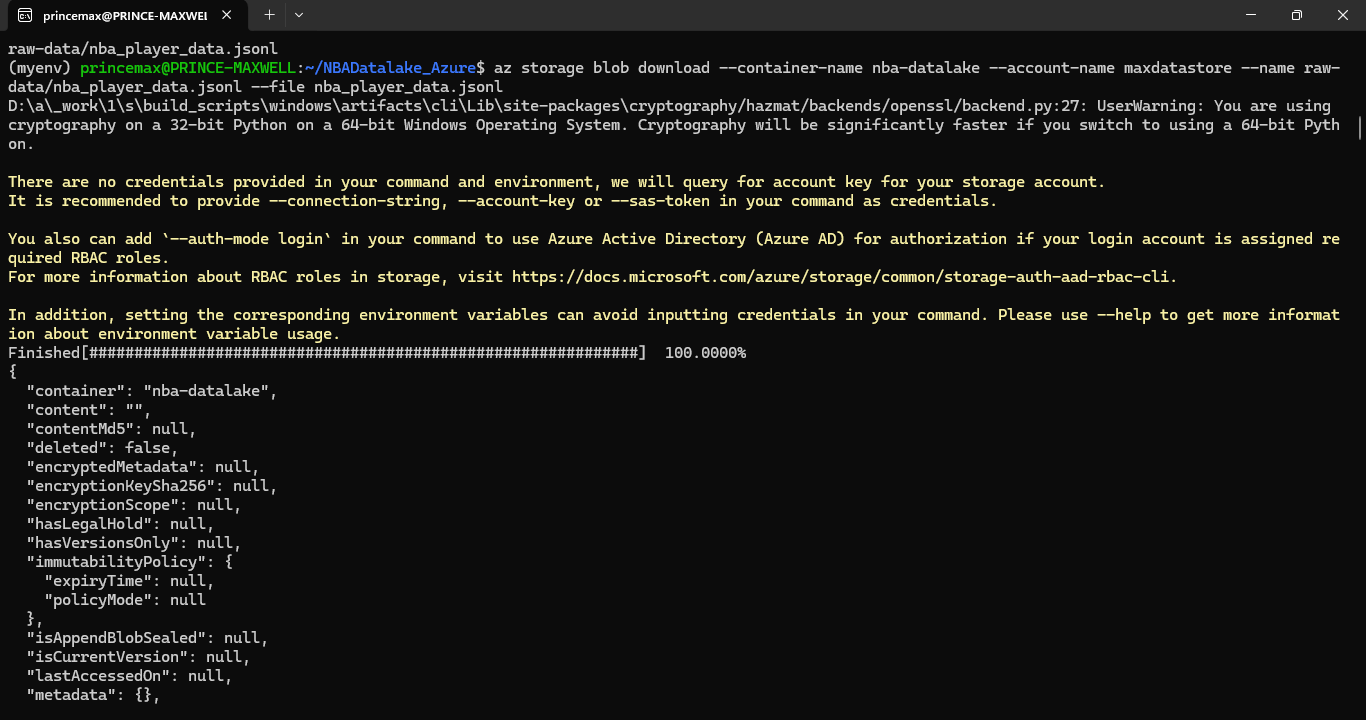Click the "metadata": {} line
This screenshot has width=1366, height=720.
click(x=93, y=695)
